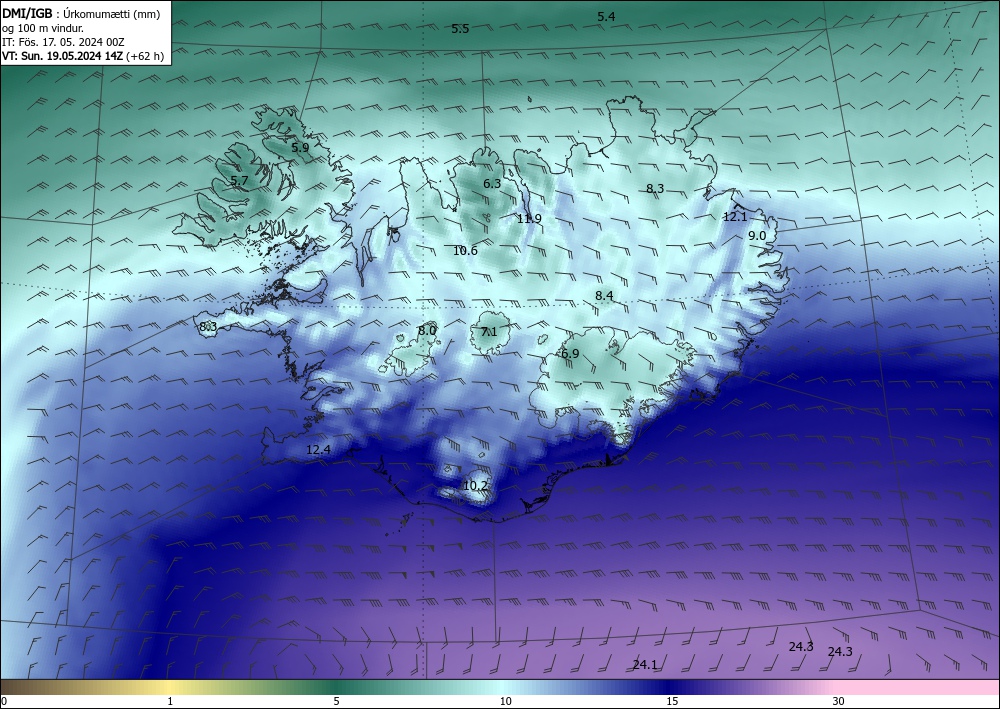Click the 8.3 value on Snæfellsnes peninsula tip
Screen dimensions: 1000x709
click(x=208, y=327)
